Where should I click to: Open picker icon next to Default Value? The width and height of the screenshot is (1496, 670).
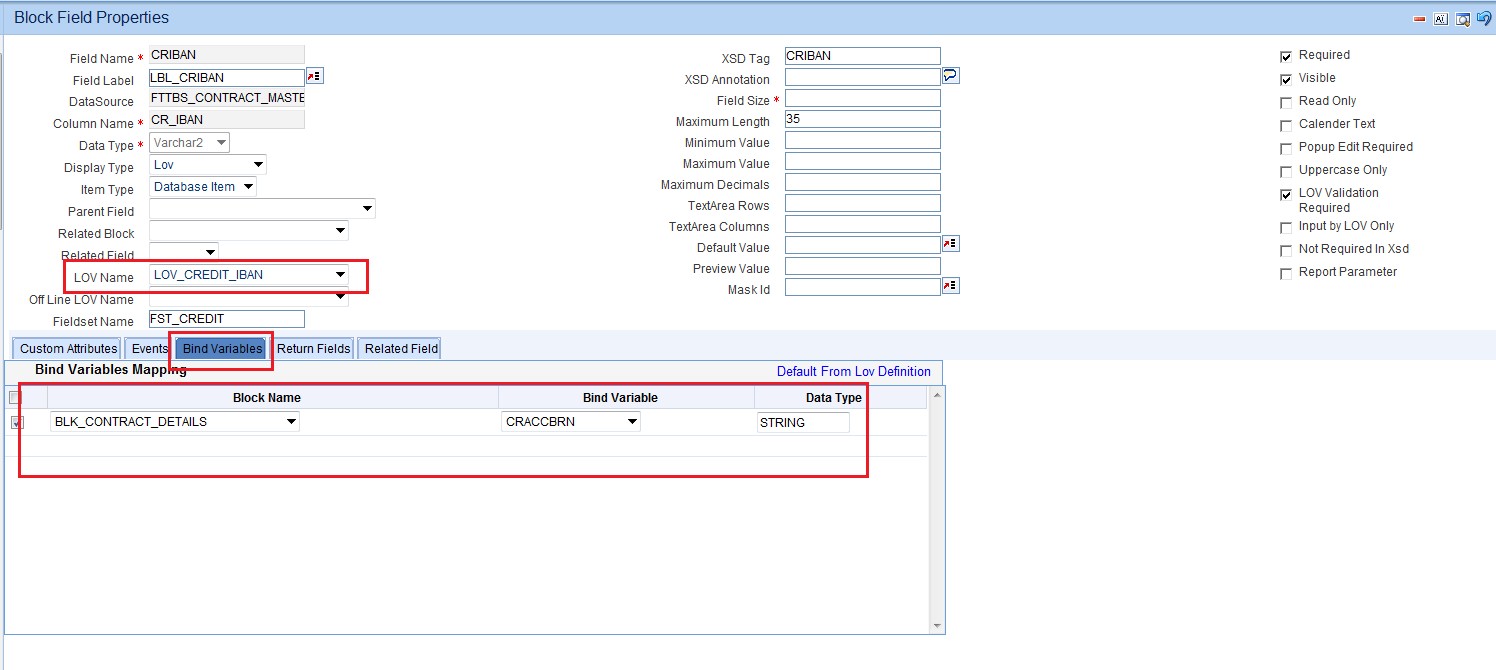[951, 244]
